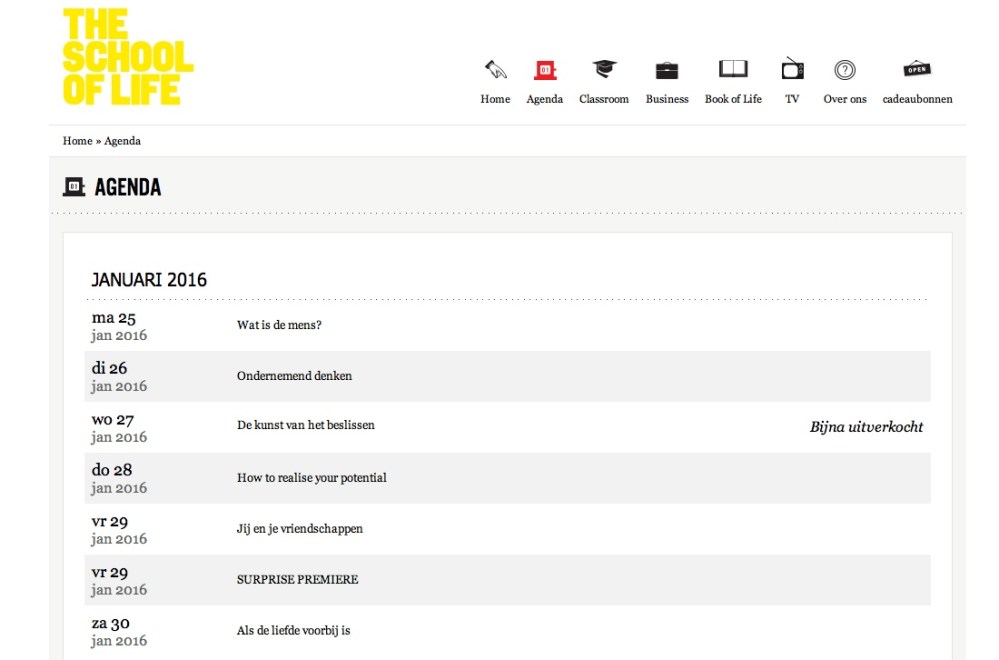Screen dimensions: 999x660
Task: Select the Book of Life menu label
Action: point(733,99)
